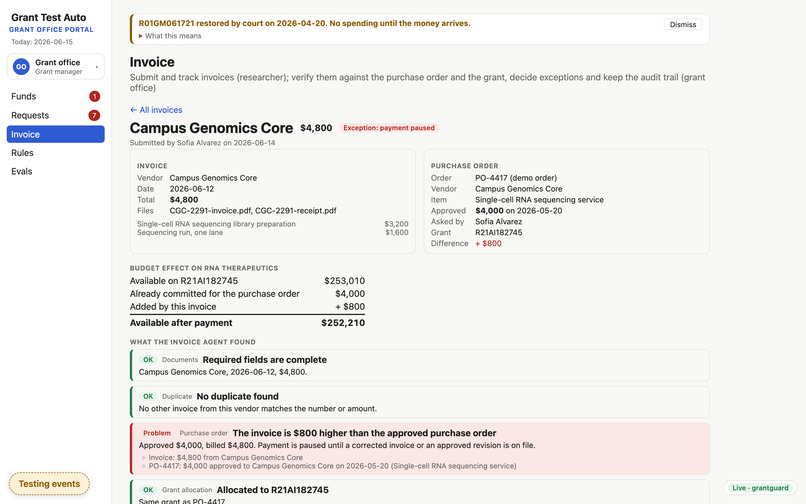The width and height of the screenshot is (806, 504).
Task: Click the Today: 2026-06-15 date text
Action: coord(42,42)
